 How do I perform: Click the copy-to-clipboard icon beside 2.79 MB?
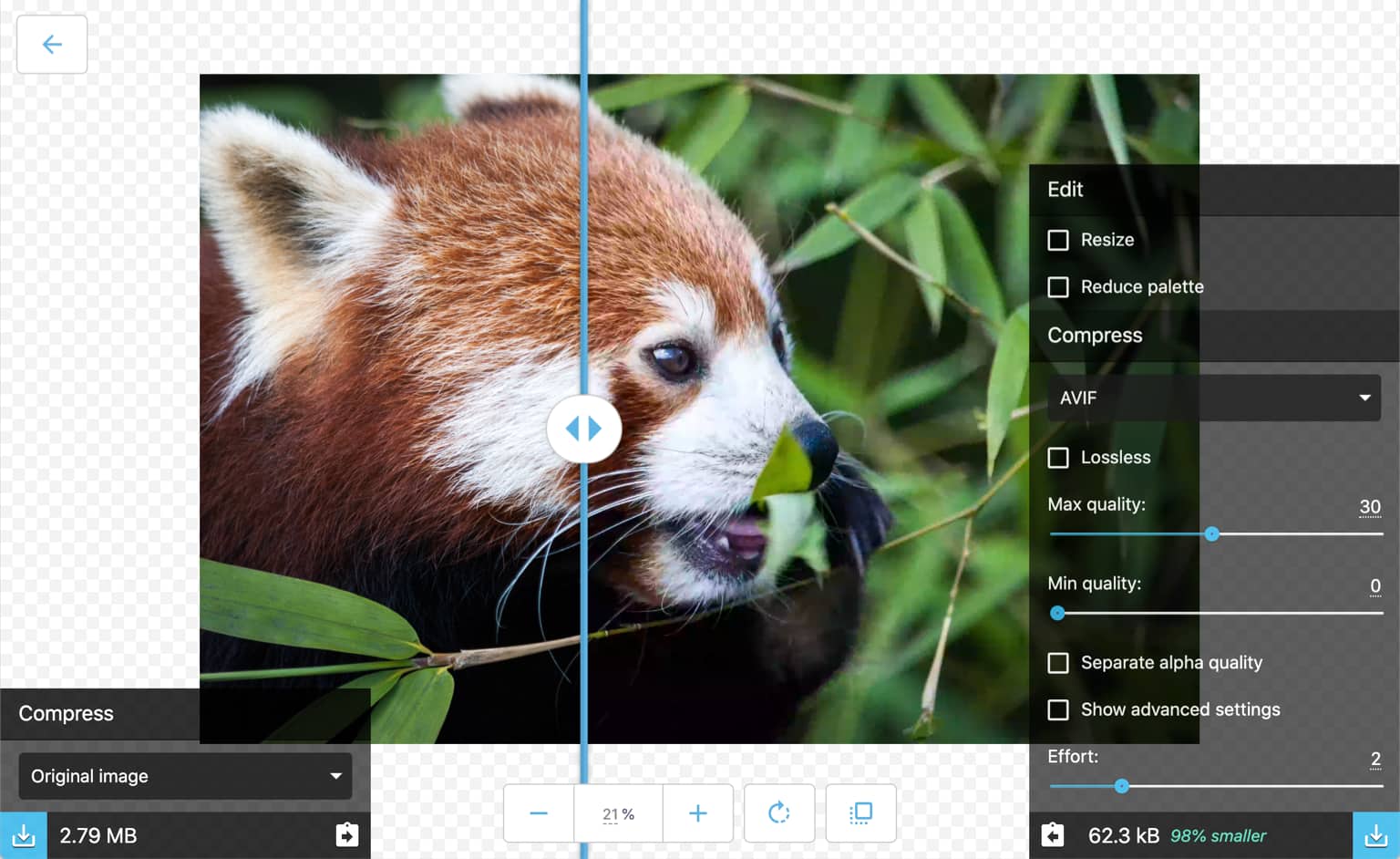tap(347, 834)
